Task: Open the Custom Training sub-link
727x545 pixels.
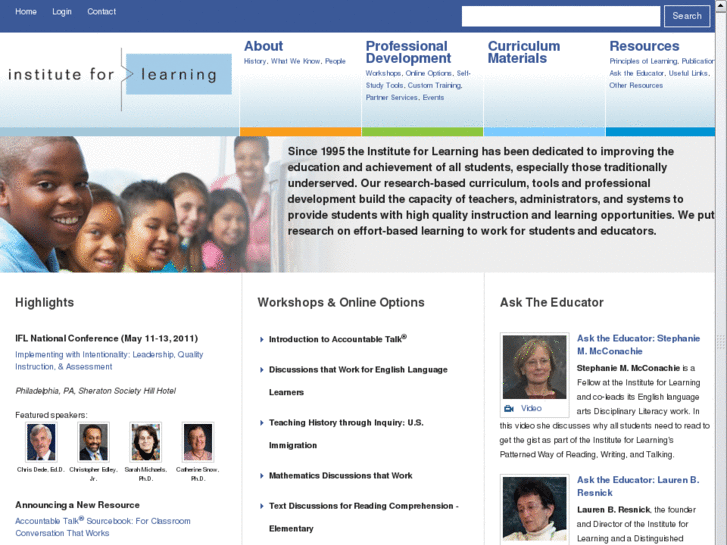Action: (434, 85)
